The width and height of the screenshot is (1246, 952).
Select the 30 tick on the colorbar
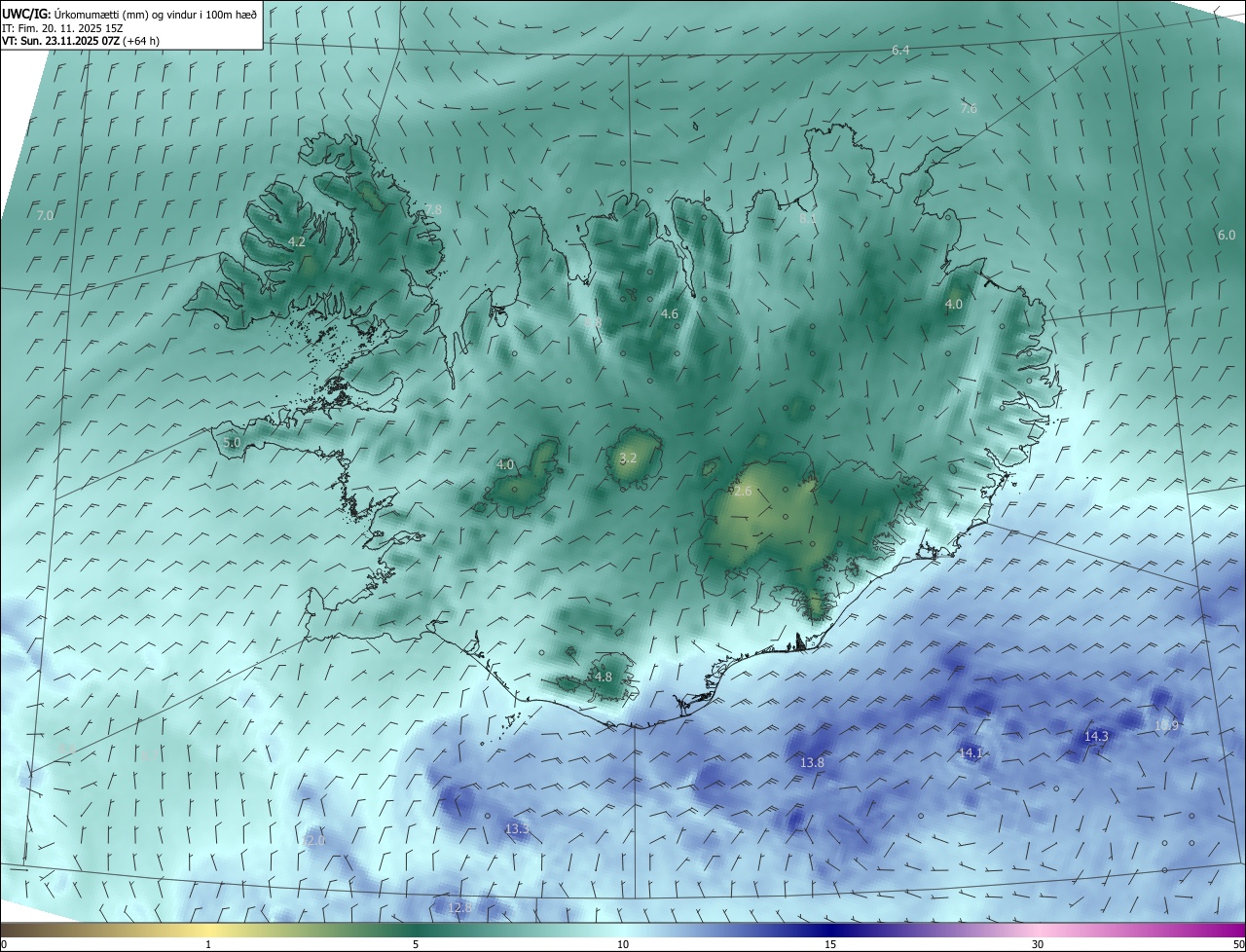[x=1038, y=944]
